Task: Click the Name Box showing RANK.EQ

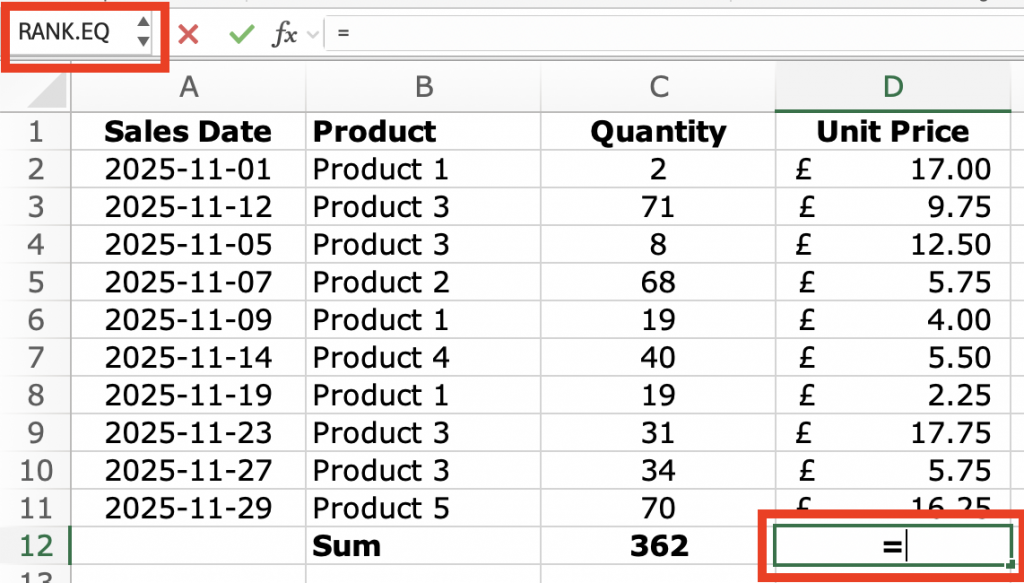Action: (x=68, y=33)
